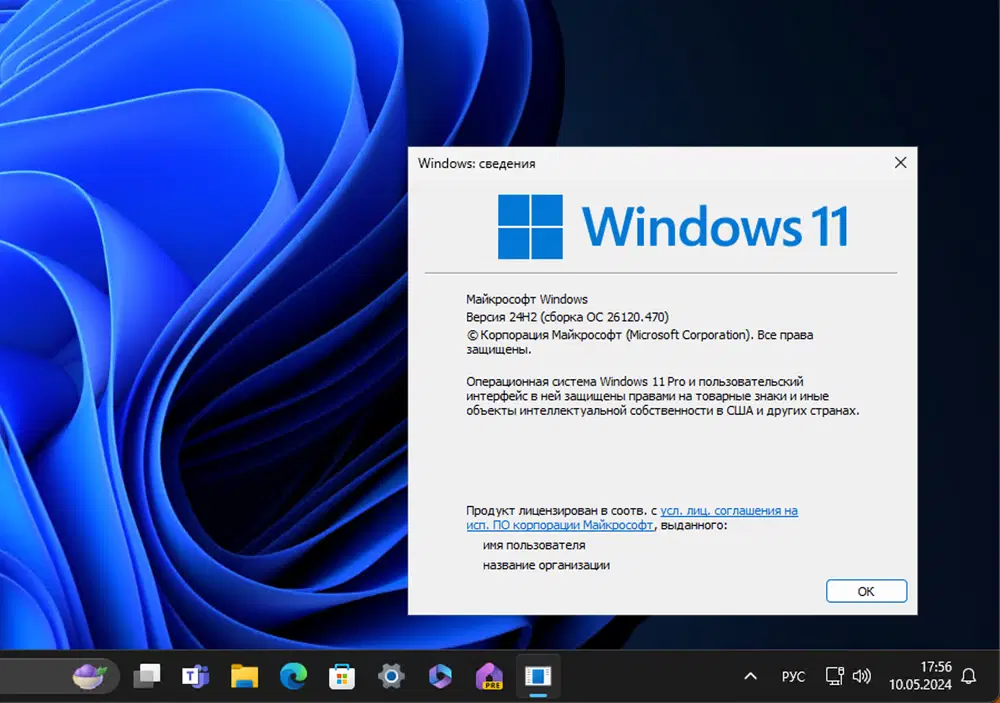This screenshot has width=1000, height=703.
Task: Open the network status tray icon
Action: (833, 676)
